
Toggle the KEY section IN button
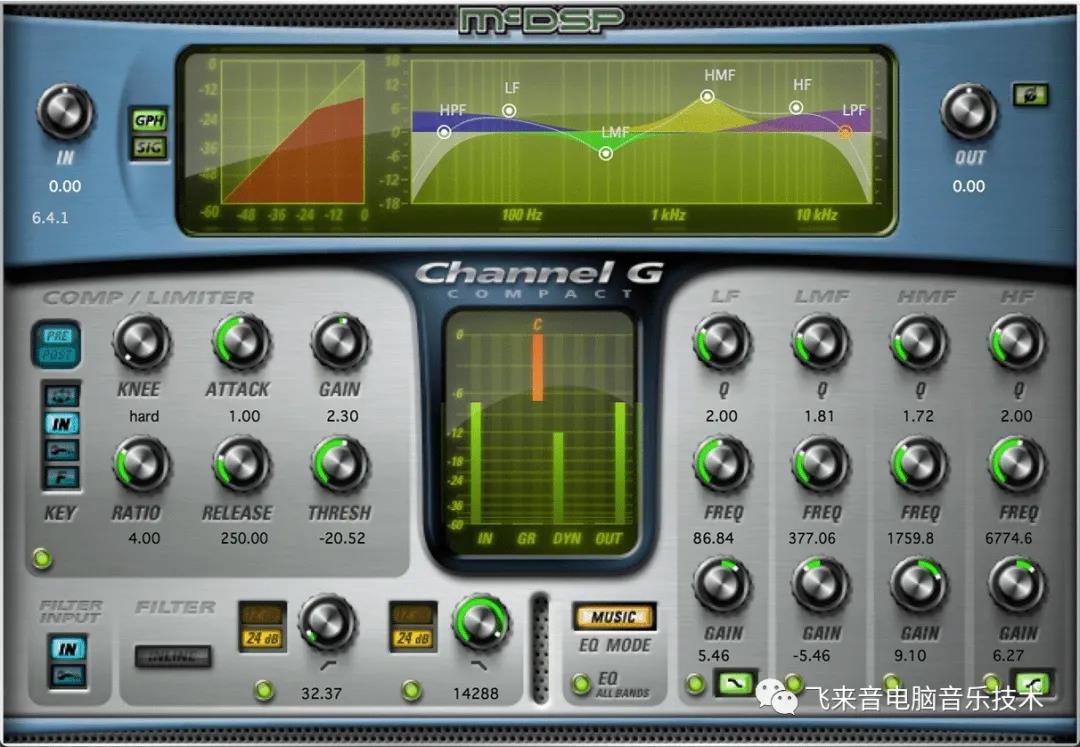pyautogui.click(x=62, y=423)
